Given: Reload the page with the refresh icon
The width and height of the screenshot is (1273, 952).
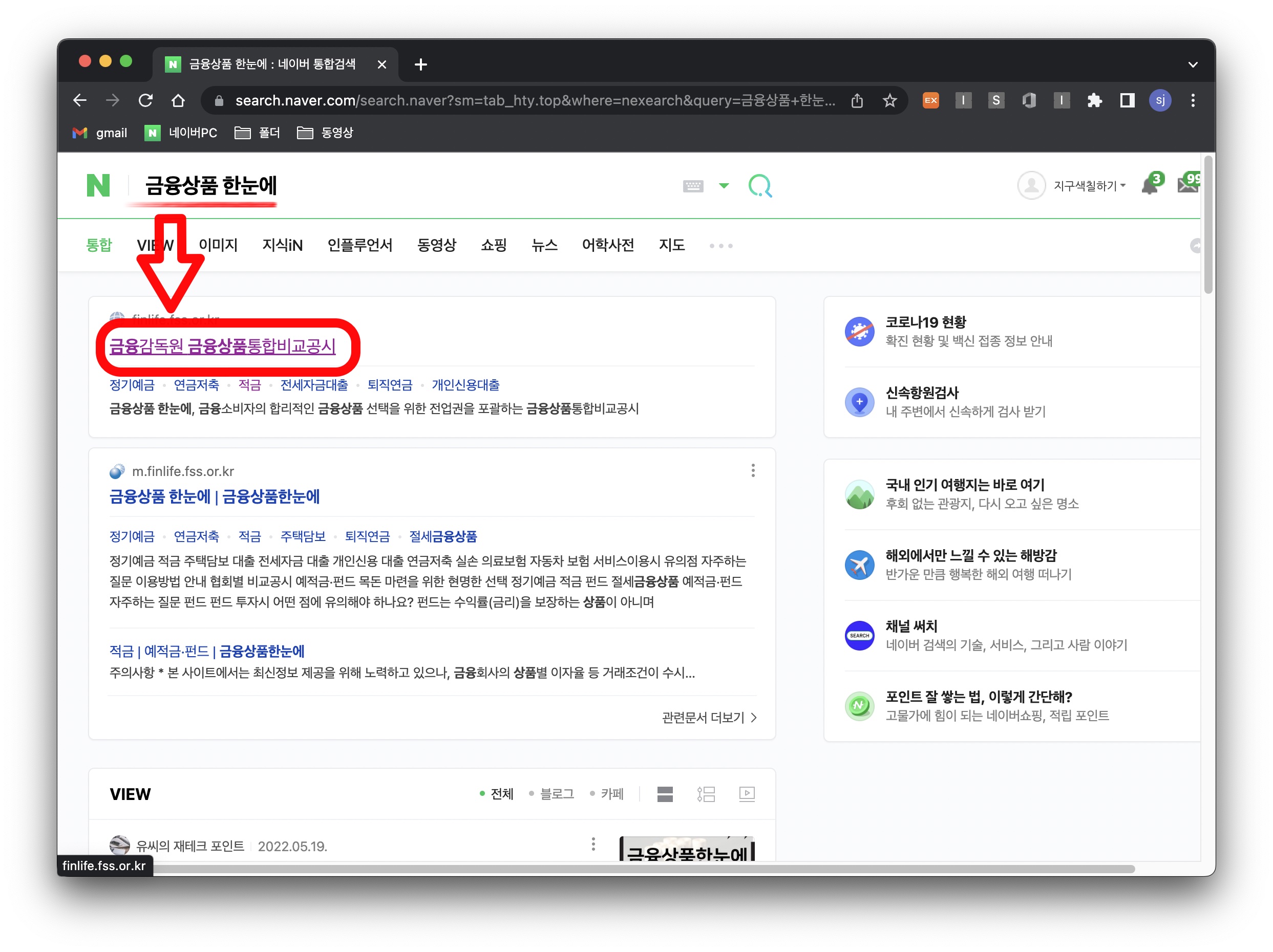Looking at the screenshot, I should click(x=145, y=101).
